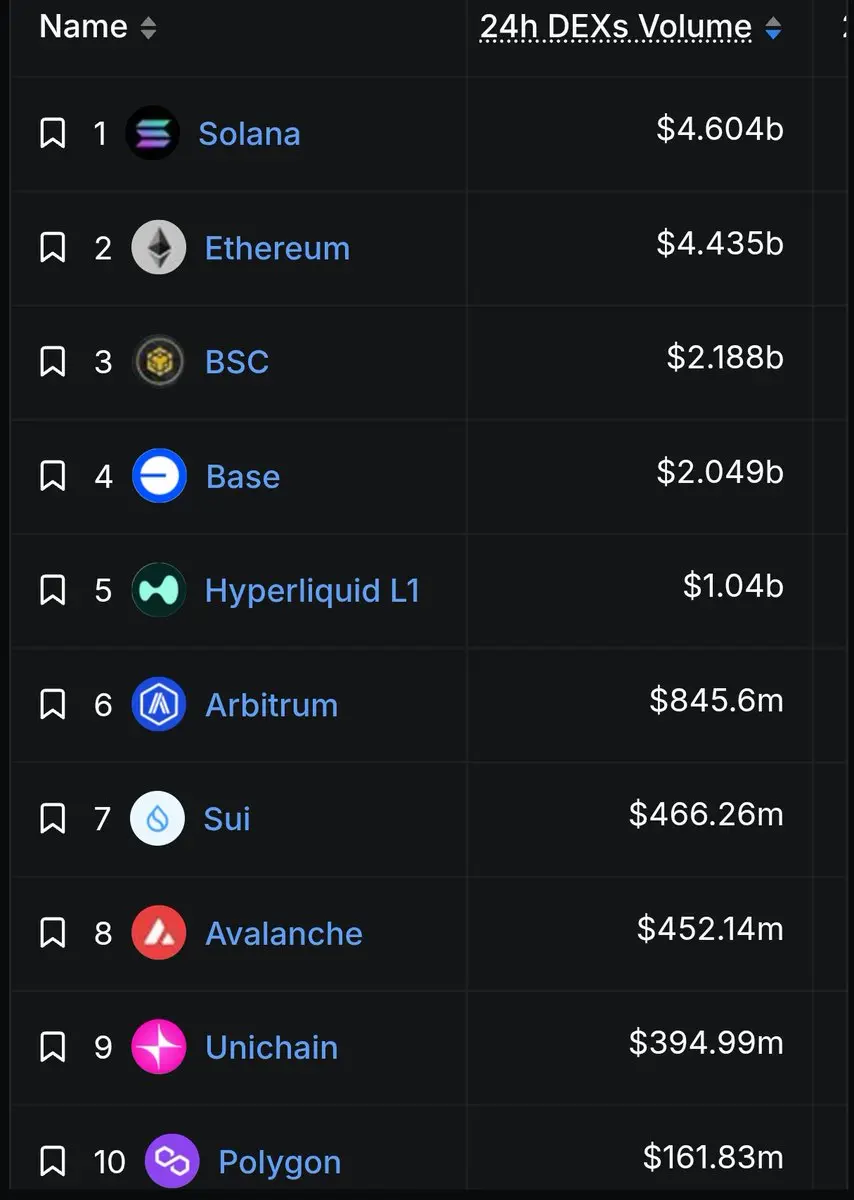Open the Ethereum chain page
The height and width of the screenshot is (1200, 854).
(277, 248)
